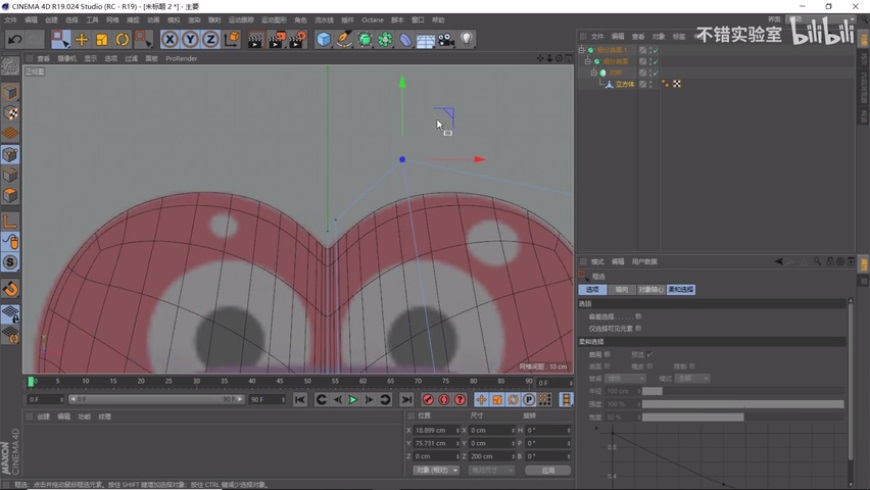Toggle the first object's green enable checkmark
This screenshot has width=870, height=490.
pos(655,50)
